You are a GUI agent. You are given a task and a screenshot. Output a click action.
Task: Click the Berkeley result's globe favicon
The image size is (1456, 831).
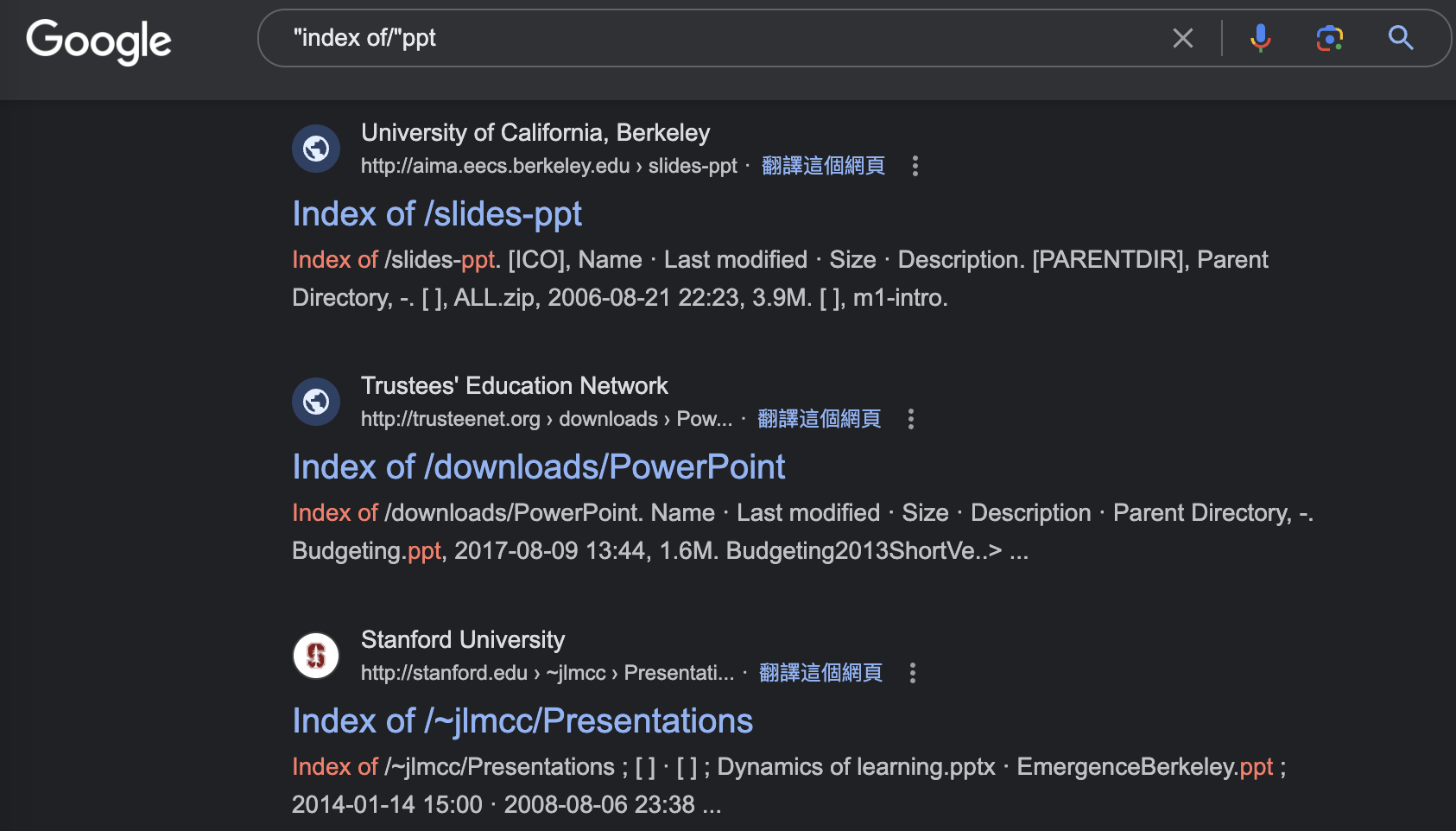[316, 148]
